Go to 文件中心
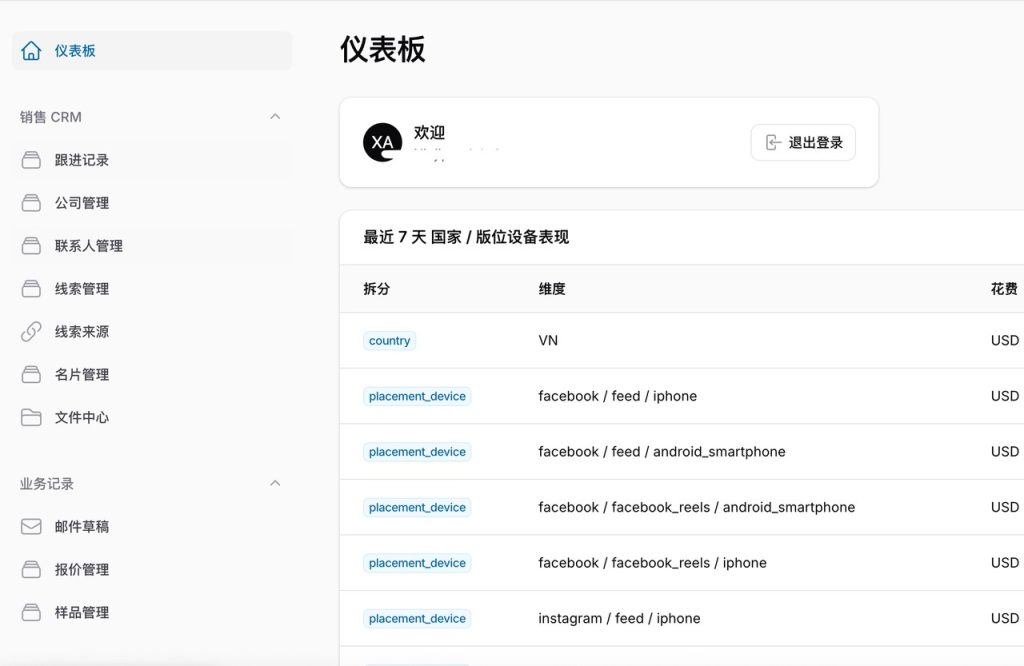This screenshot has height=666, width=1024. [152, 417]
